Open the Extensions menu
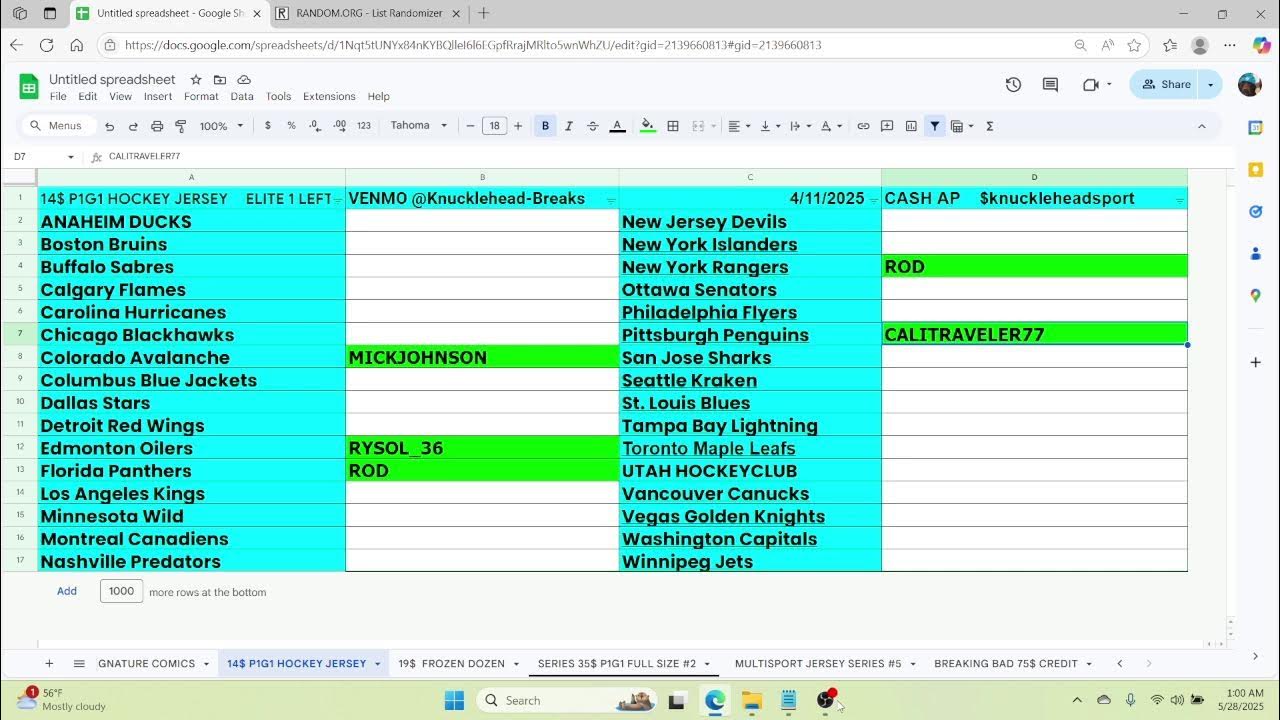Screen dimensions: 1280x720 [x=329, y=97]
